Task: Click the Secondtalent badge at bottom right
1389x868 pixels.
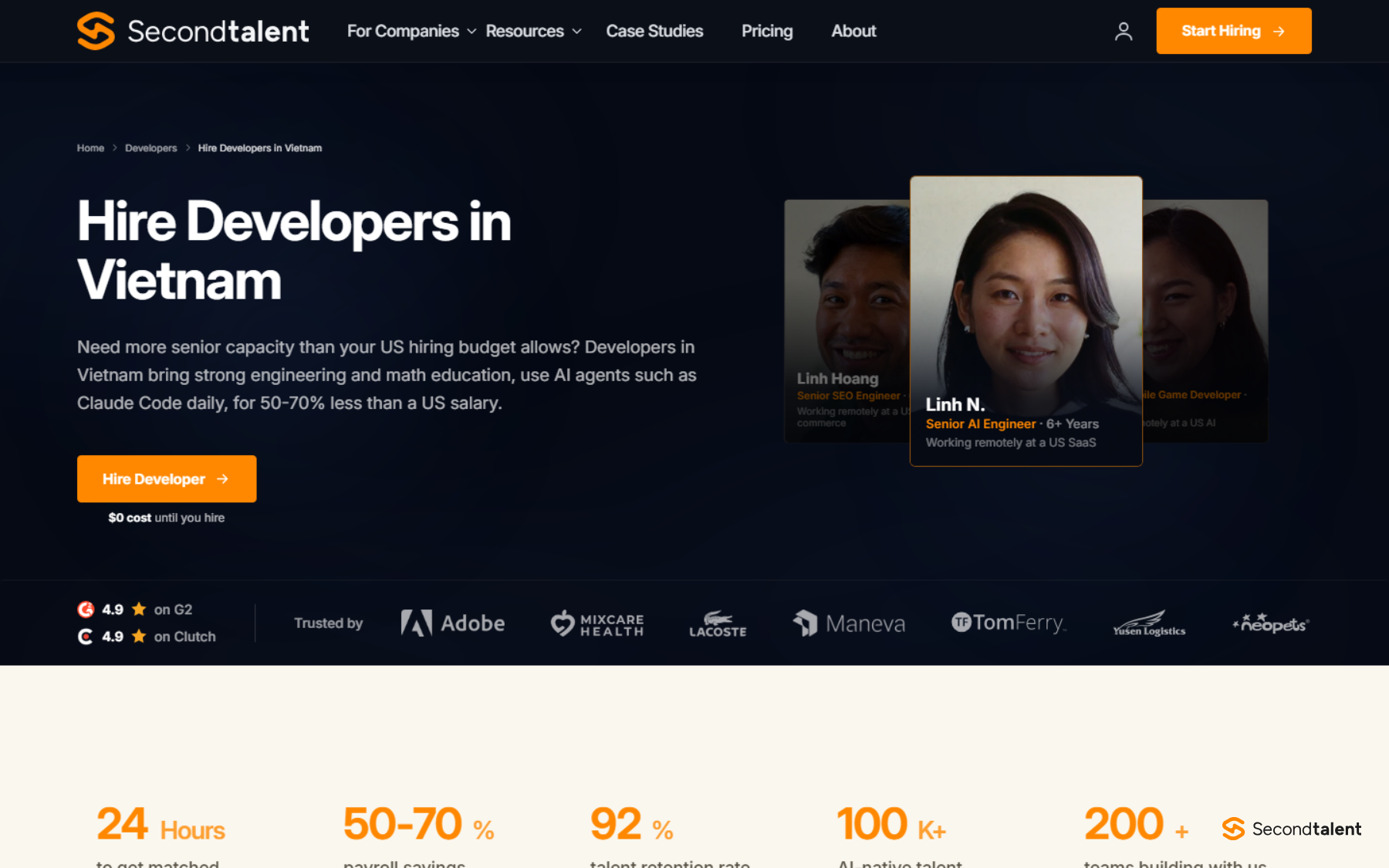Action: tap(1292, 829)
